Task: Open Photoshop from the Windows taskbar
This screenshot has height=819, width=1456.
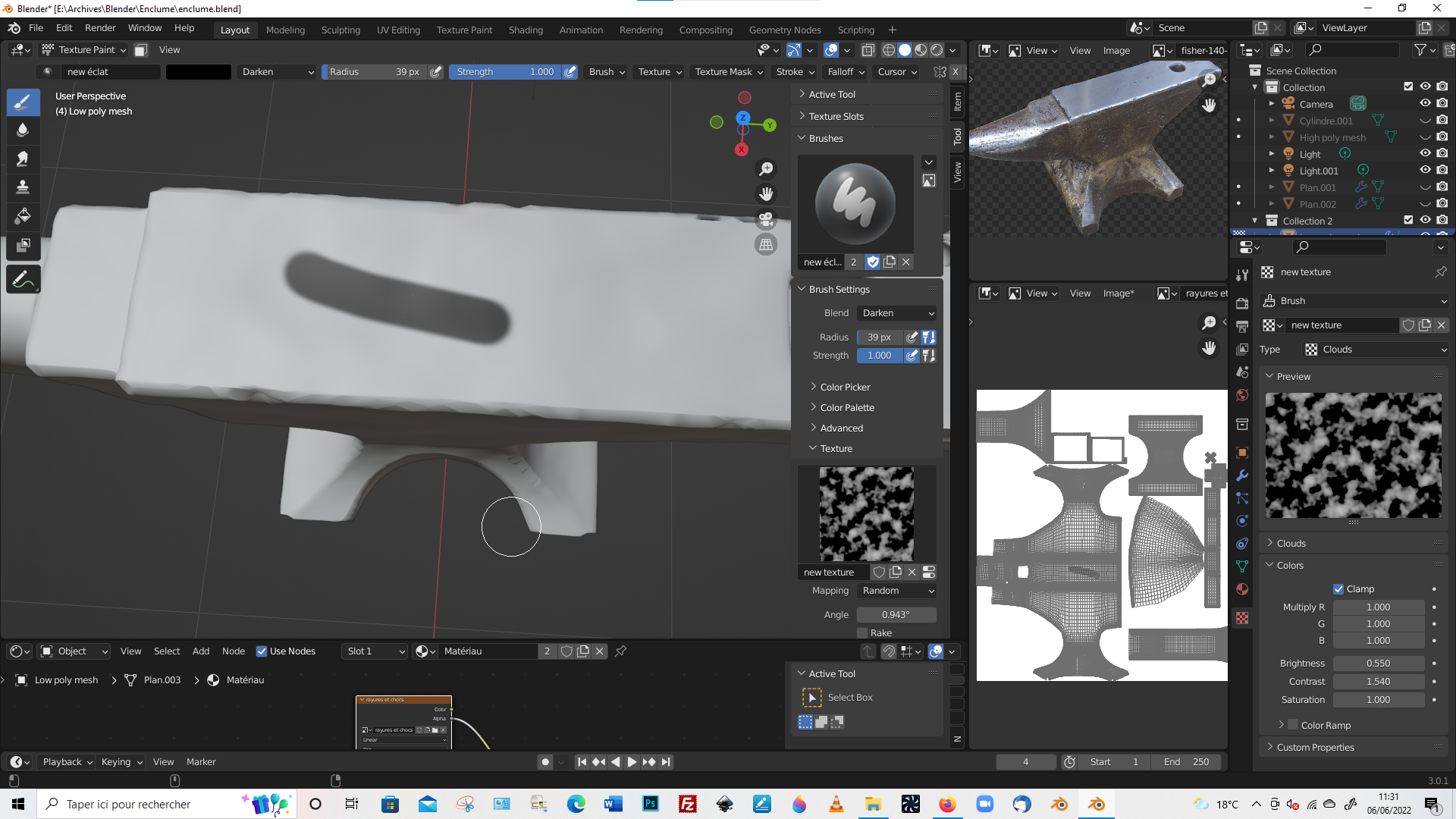Action: tap(651, 804)
